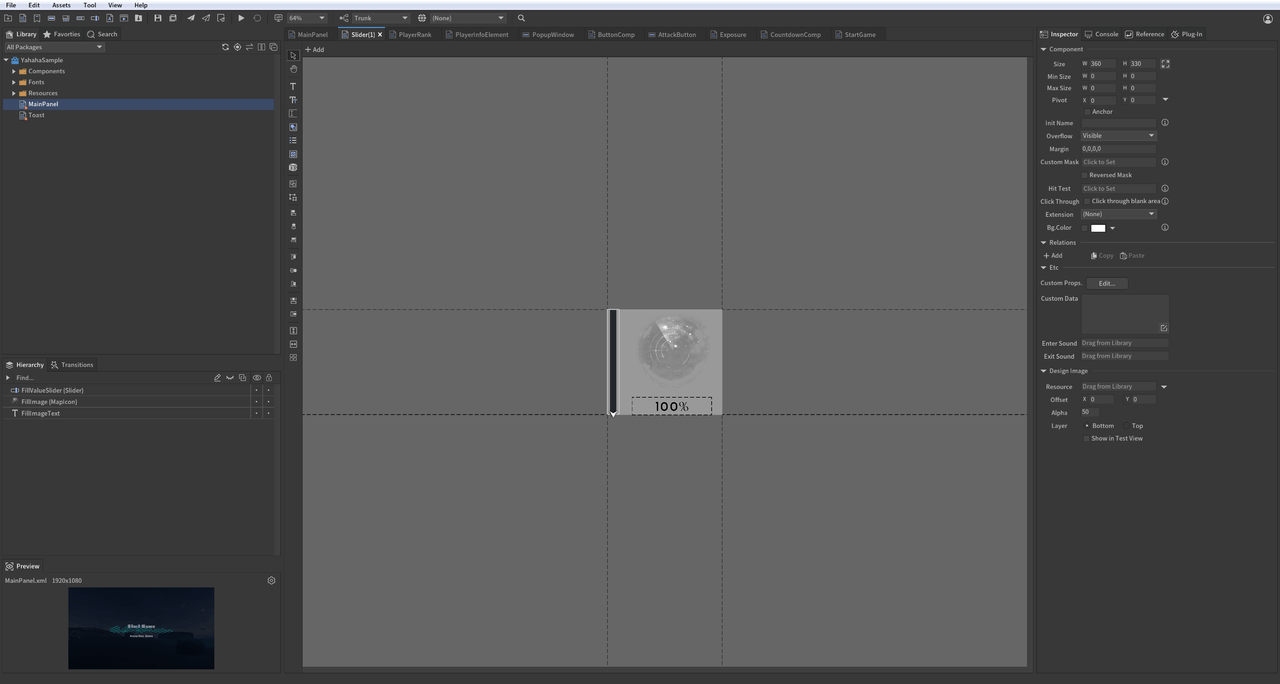Switch to the PlayerRank document tab
Viewport: 1280px width, 684px height.
[x=414, y=35]
